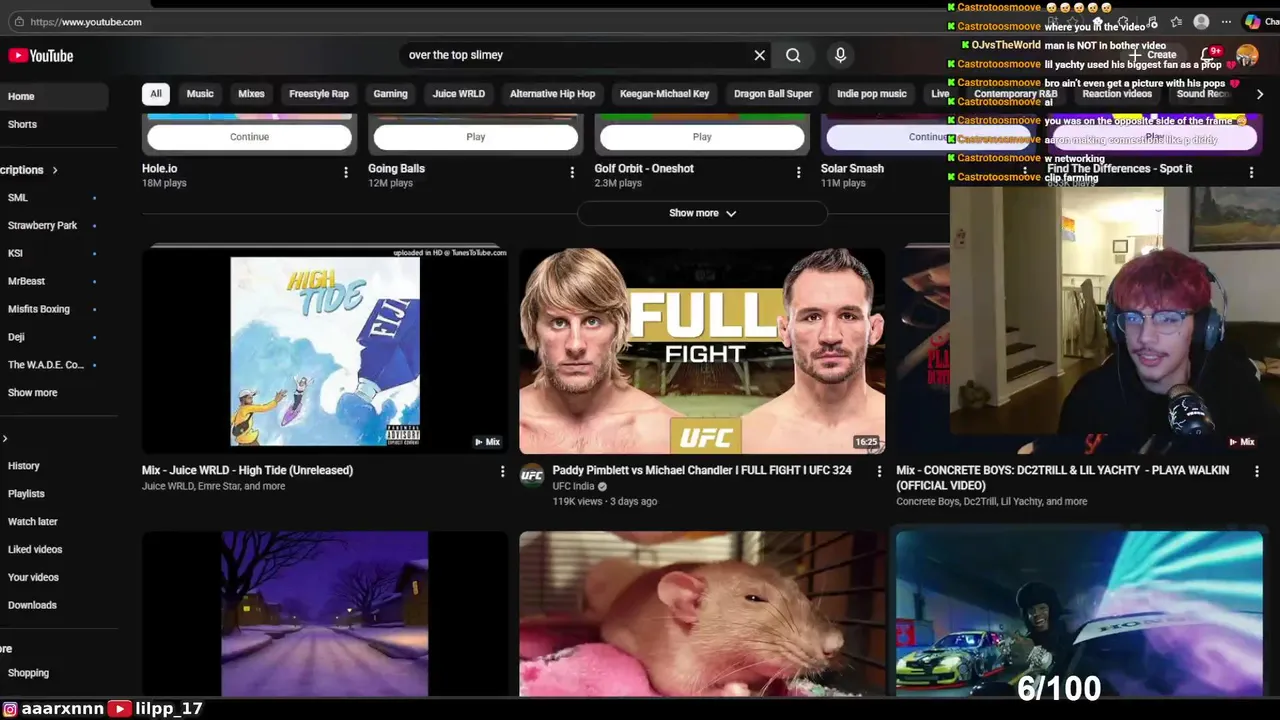The width and height of the screenshot is (1280, 720).
Task: Open the race car music video thumbnail
Action: pos(1079,614)
